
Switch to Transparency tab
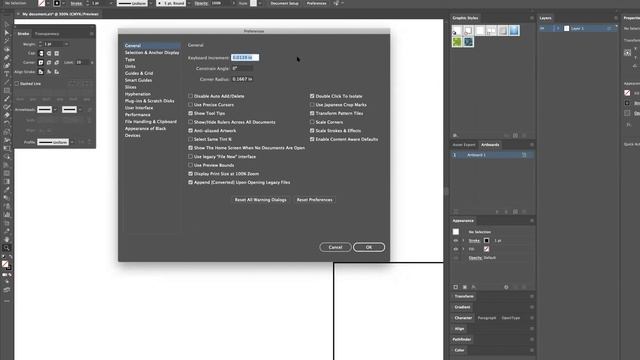[x=47, y=33]
